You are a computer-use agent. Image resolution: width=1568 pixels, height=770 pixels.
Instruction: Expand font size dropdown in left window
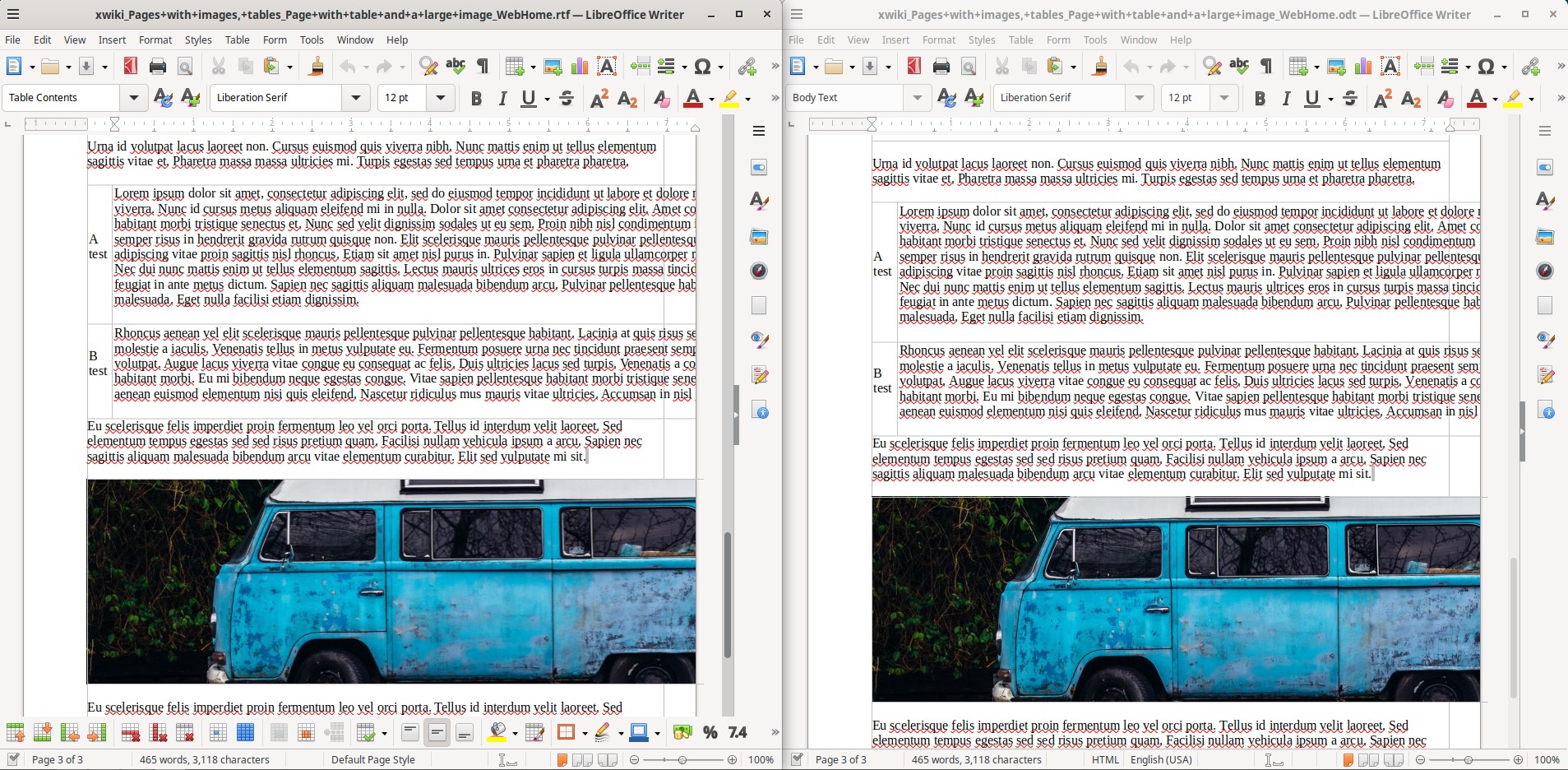click(x=441, y=98)
